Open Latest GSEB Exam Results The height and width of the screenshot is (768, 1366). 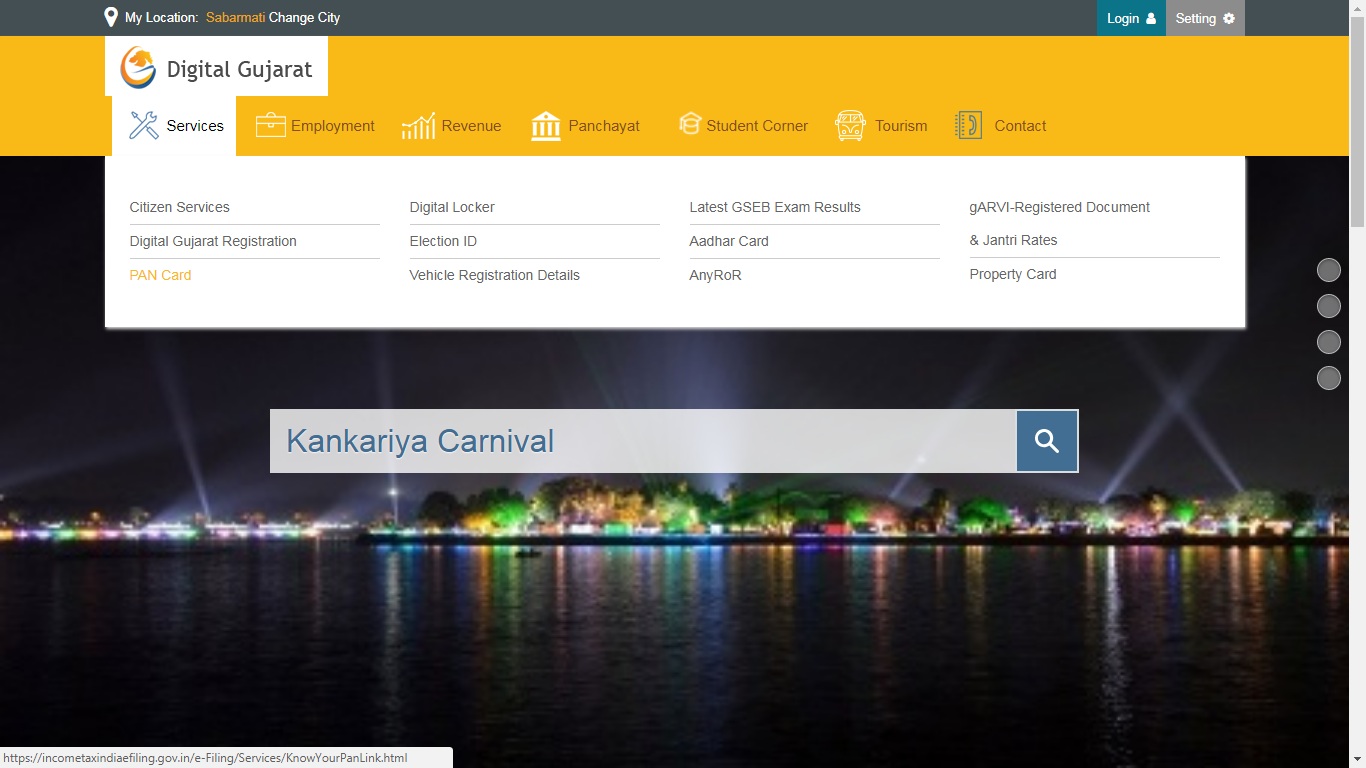coord(774,207)
